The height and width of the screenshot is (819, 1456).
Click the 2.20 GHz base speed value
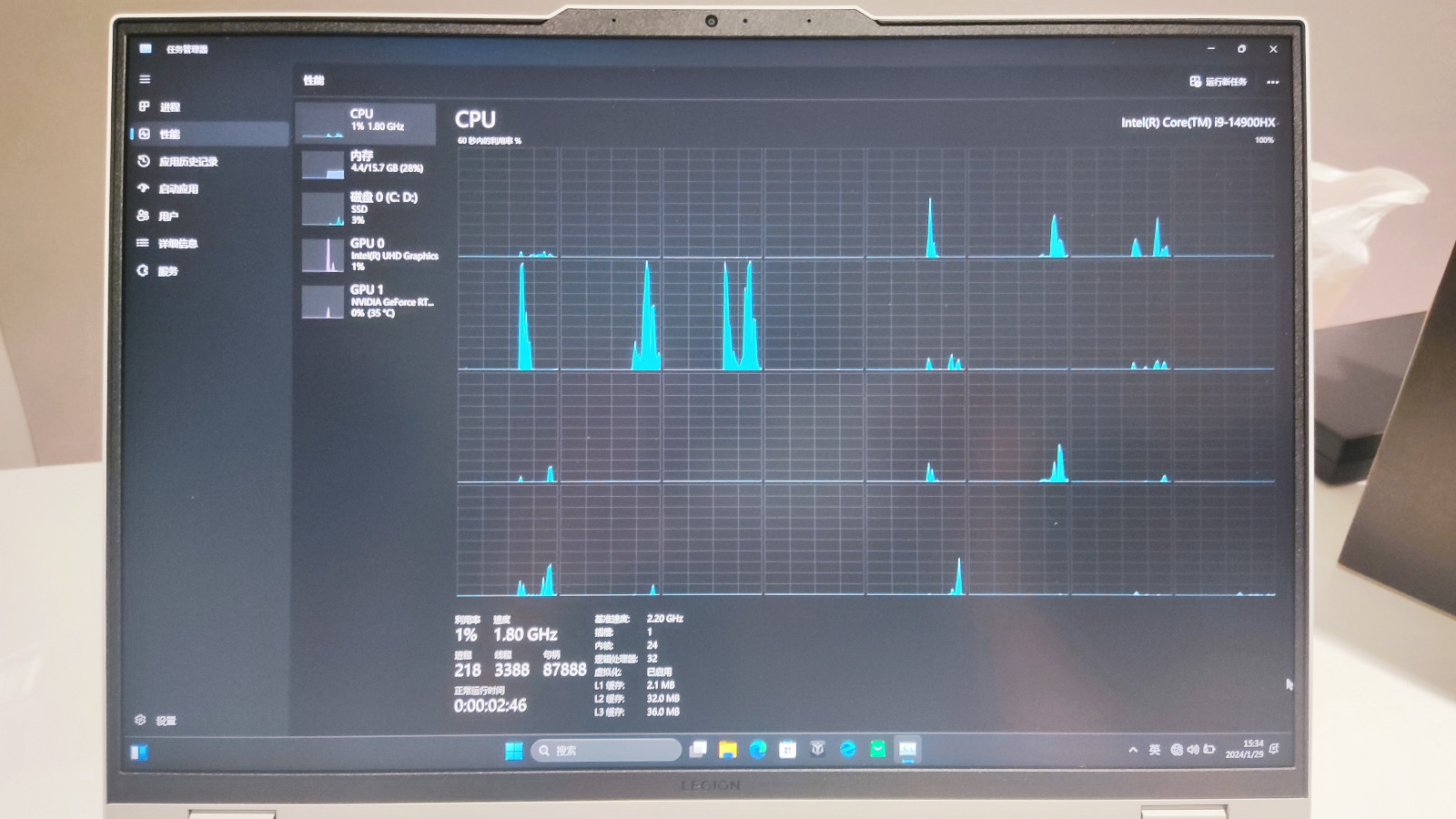(665, 618)
